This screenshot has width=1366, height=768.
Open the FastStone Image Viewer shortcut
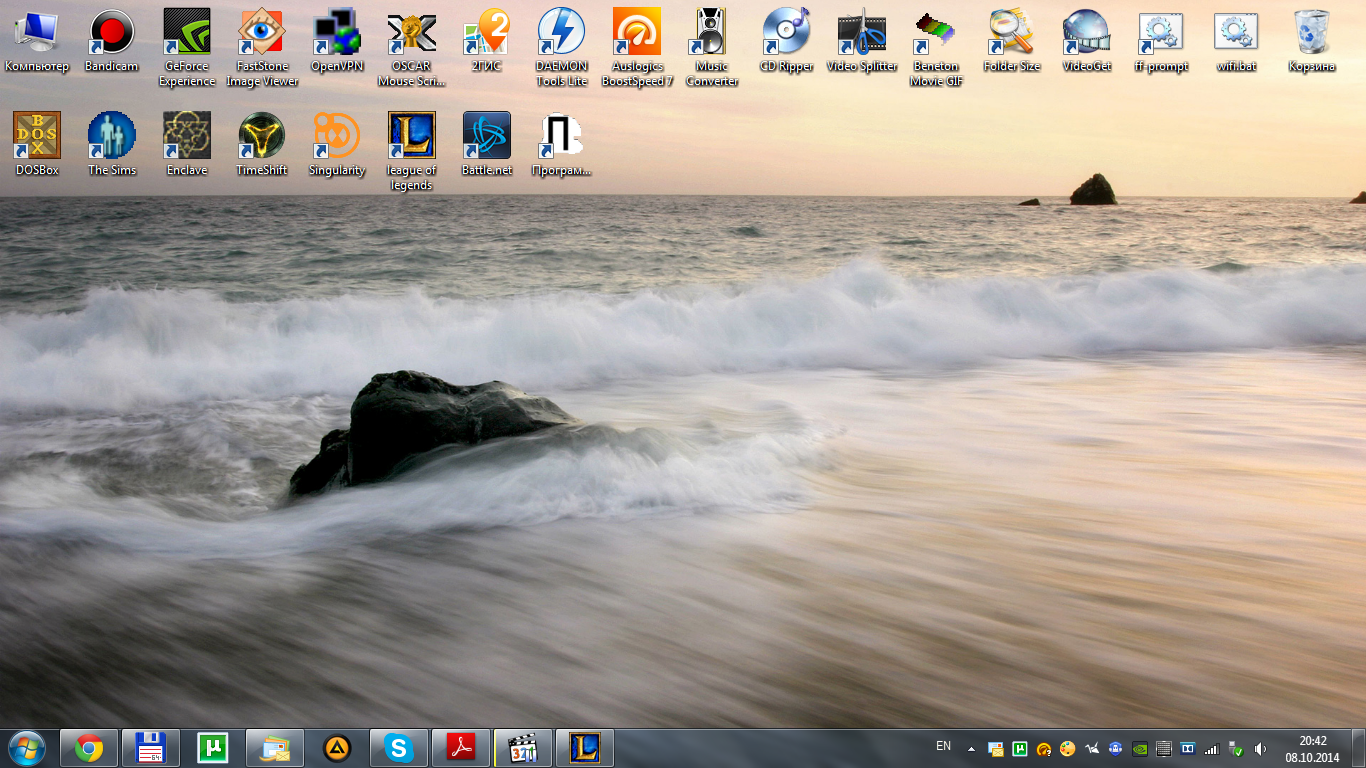[262, 33]
